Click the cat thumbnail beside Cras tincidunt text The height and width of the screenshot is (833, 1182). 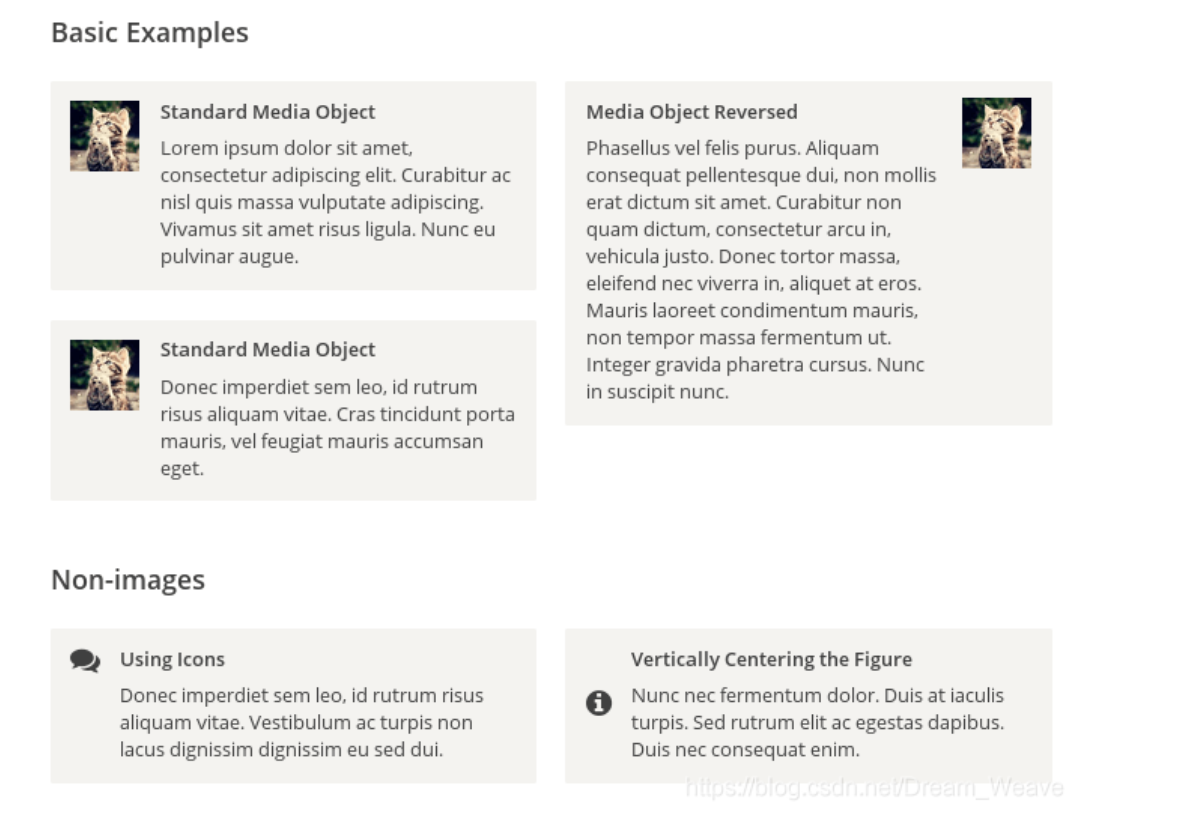pyautogui.click(x=105, y=375)
